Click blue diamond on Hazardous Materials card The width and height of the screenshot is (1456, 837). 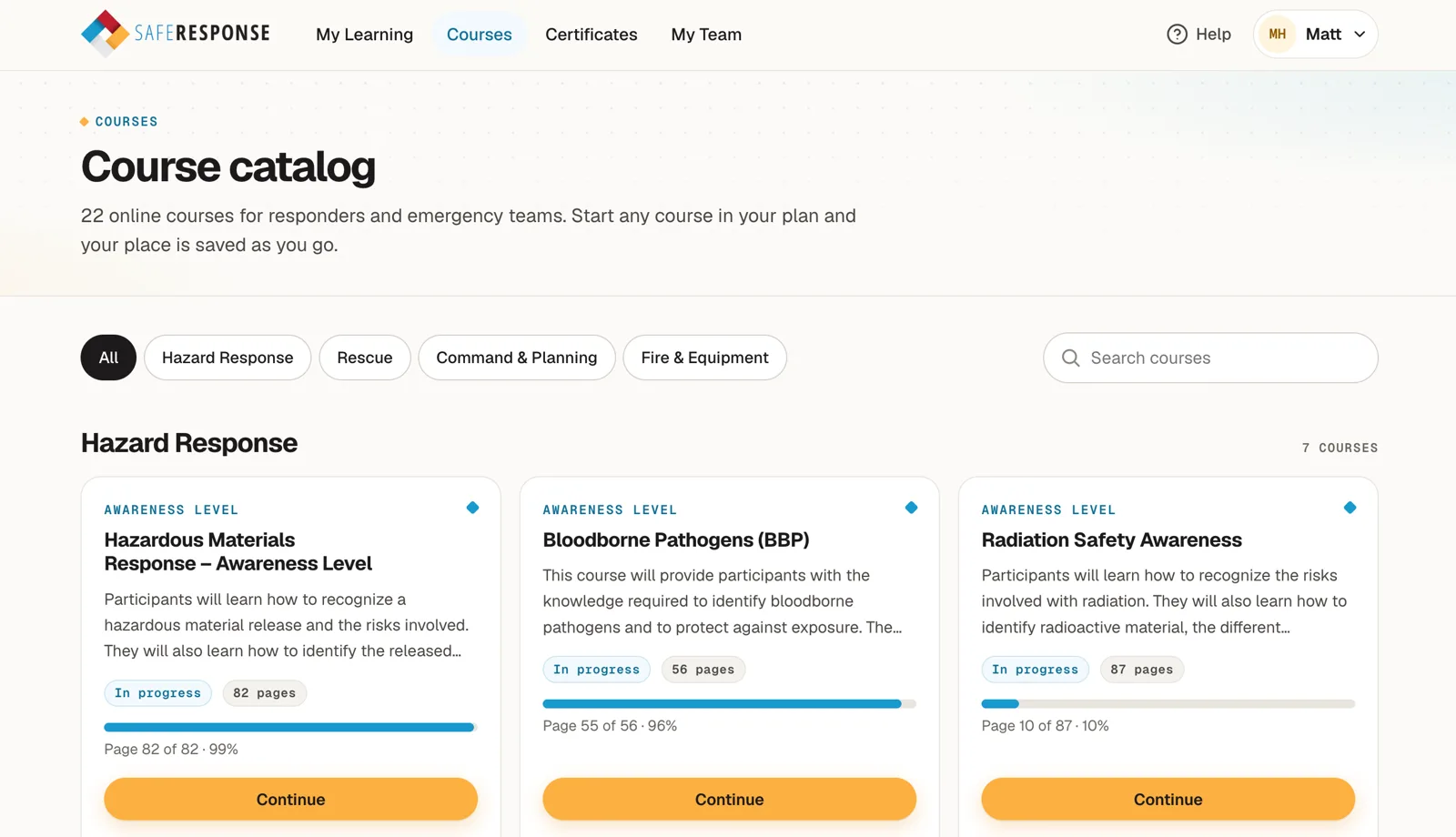[472, 508]
